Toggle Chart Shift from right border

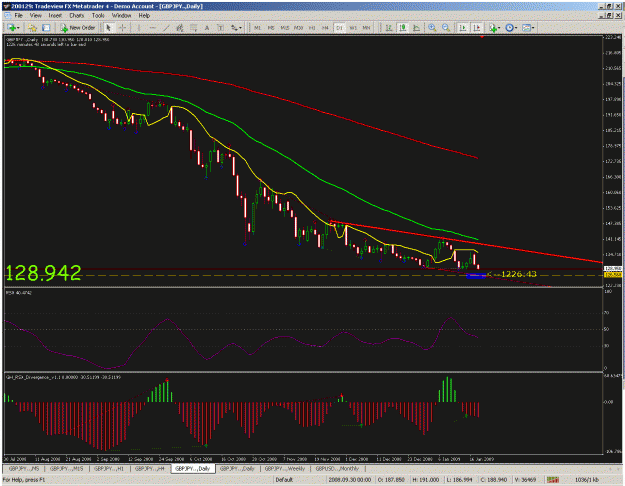coord(476,28)
